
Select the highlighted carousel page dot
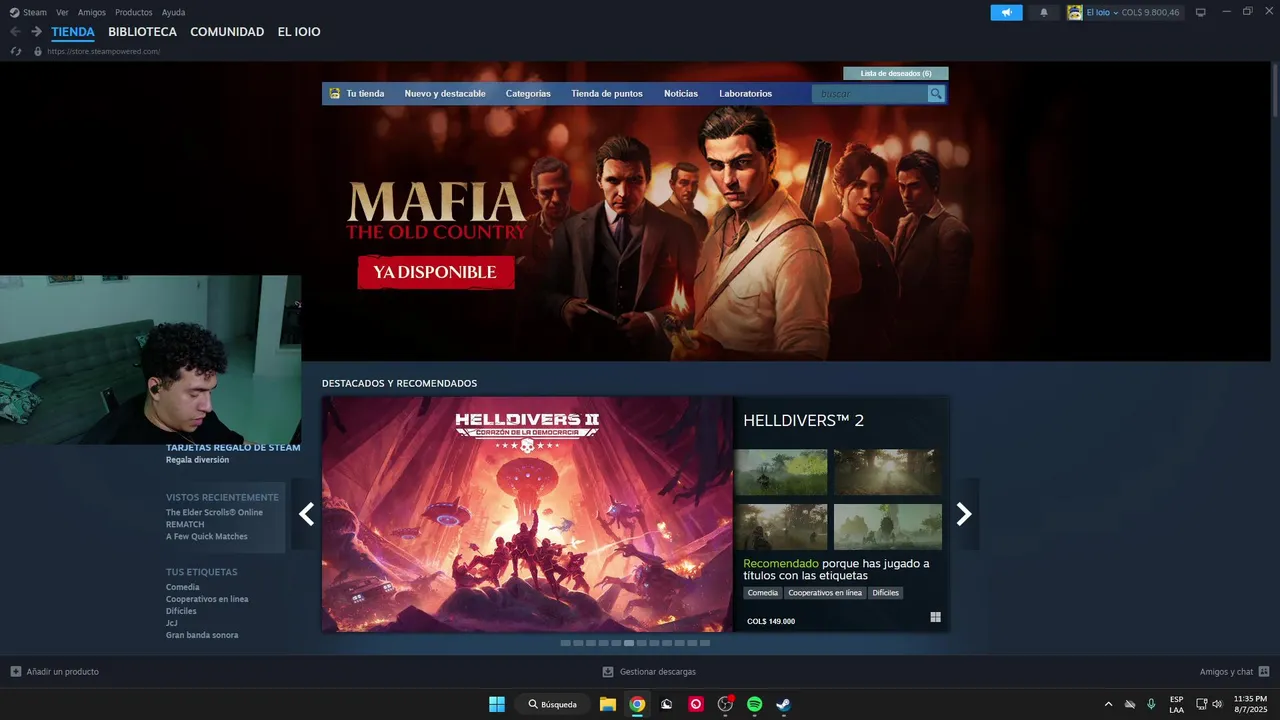click(629, 643)
